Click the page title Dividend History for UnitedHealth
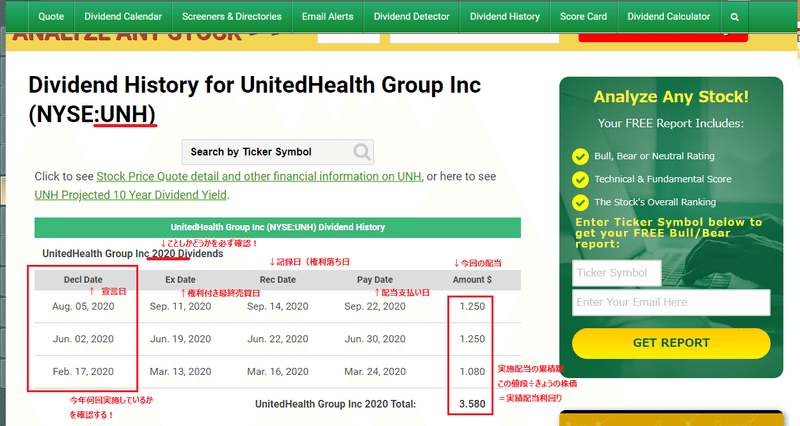 pos(255,99)
